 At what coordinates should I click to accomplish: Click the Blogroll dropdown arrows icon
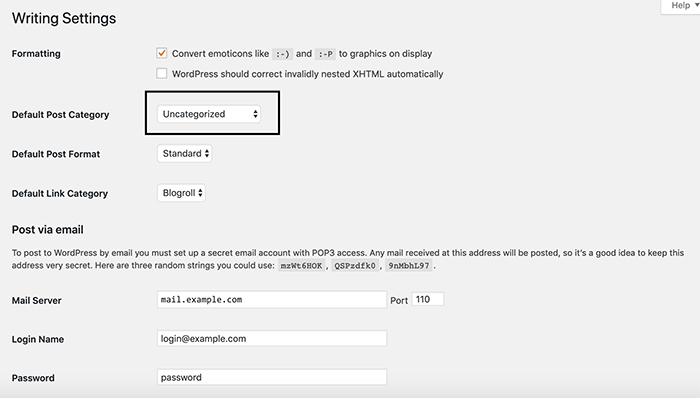coord(200,193)
